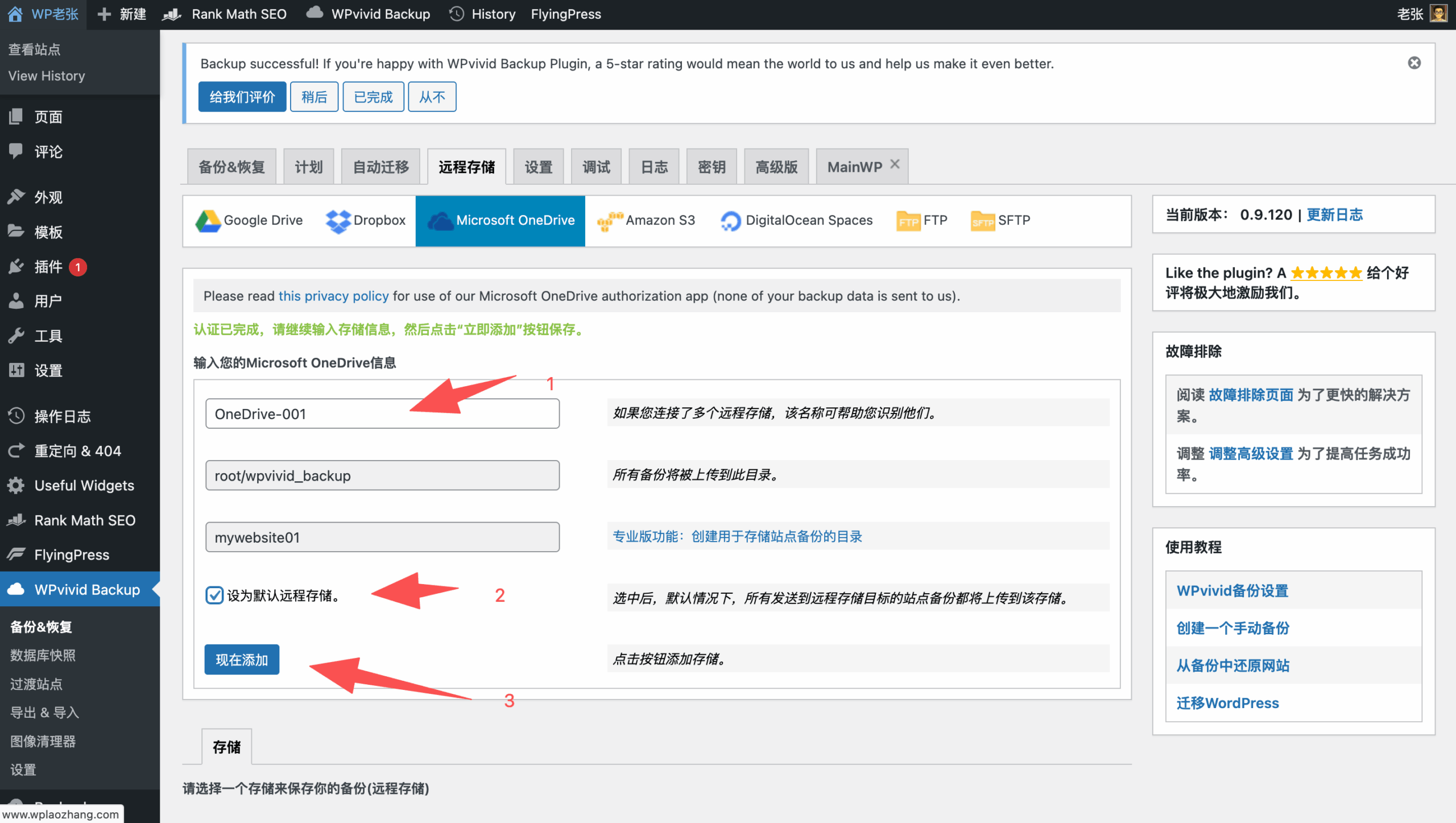This screenshot has height=823, width=1456.
Task: Open the 计划 schedule tab
Action: click(308, 167)
